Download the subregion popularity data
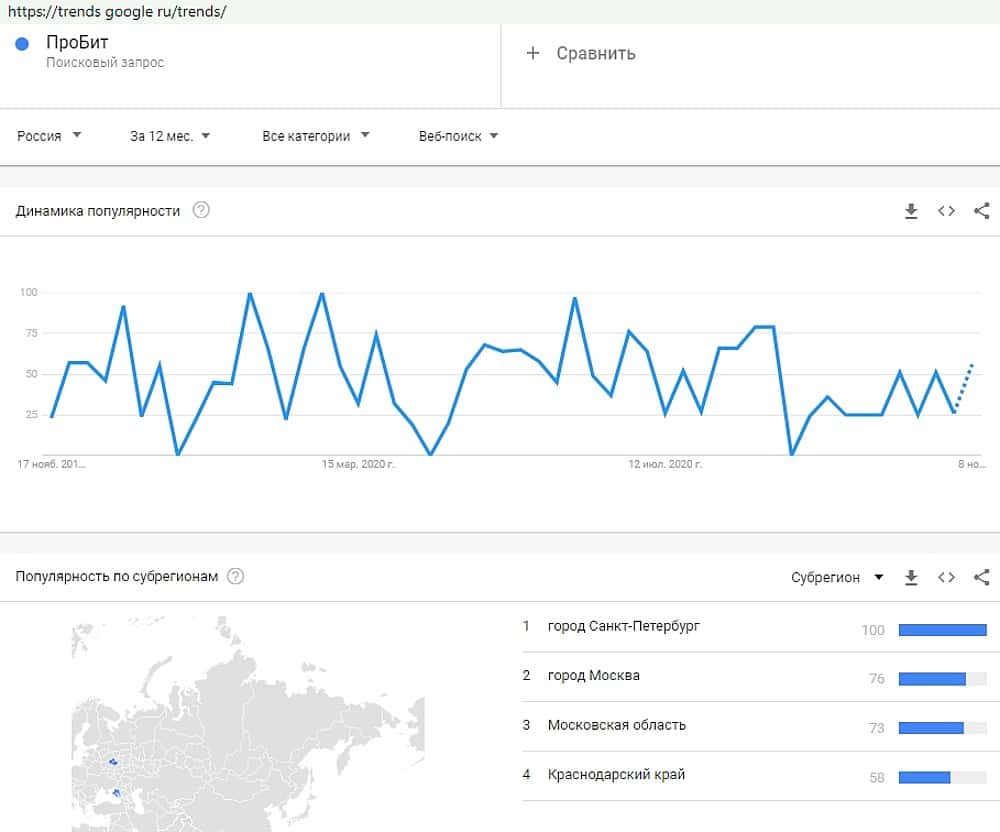 (911, 577)
